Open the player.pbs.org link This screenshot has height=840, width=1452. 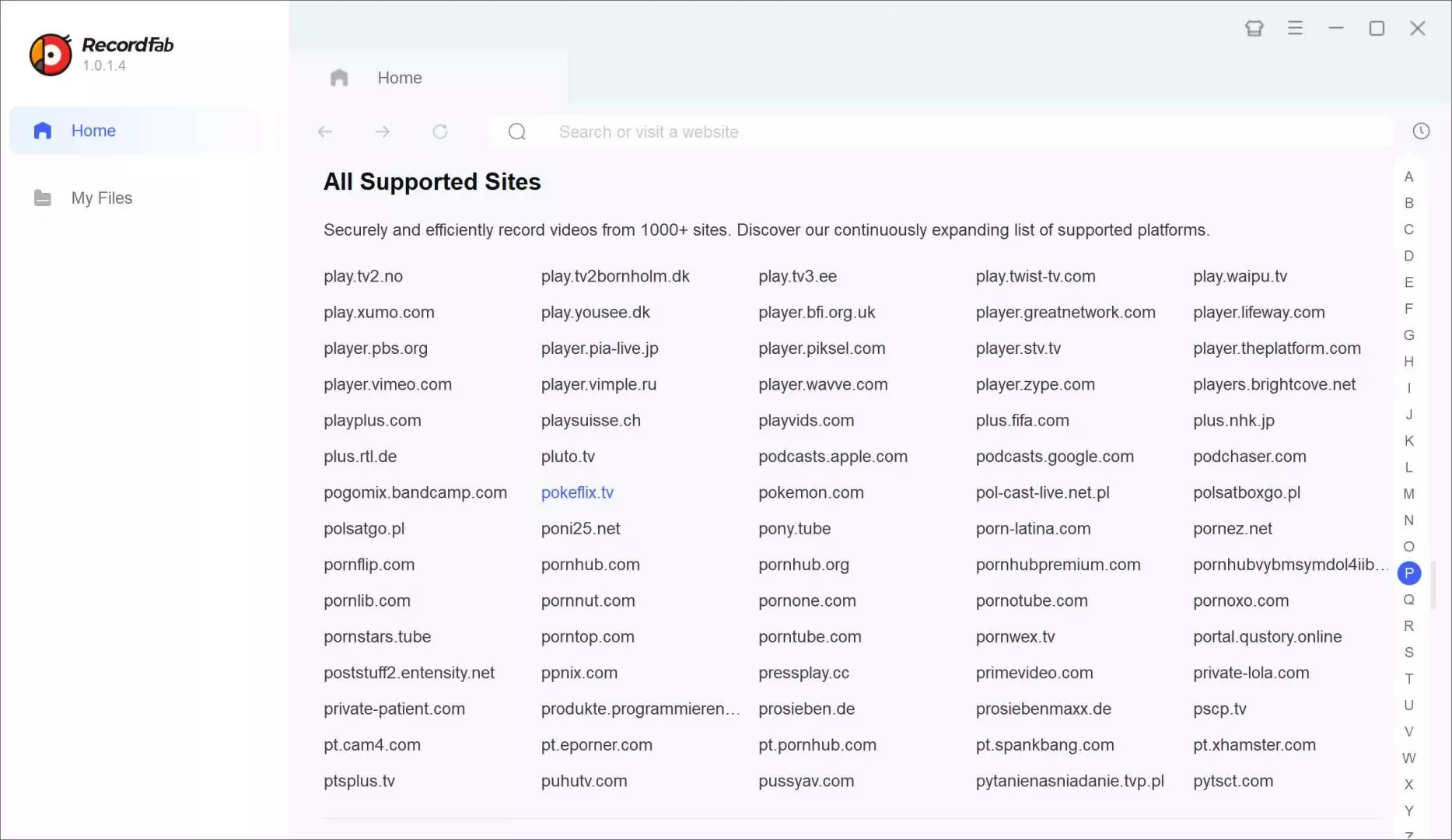coord(376,348)
